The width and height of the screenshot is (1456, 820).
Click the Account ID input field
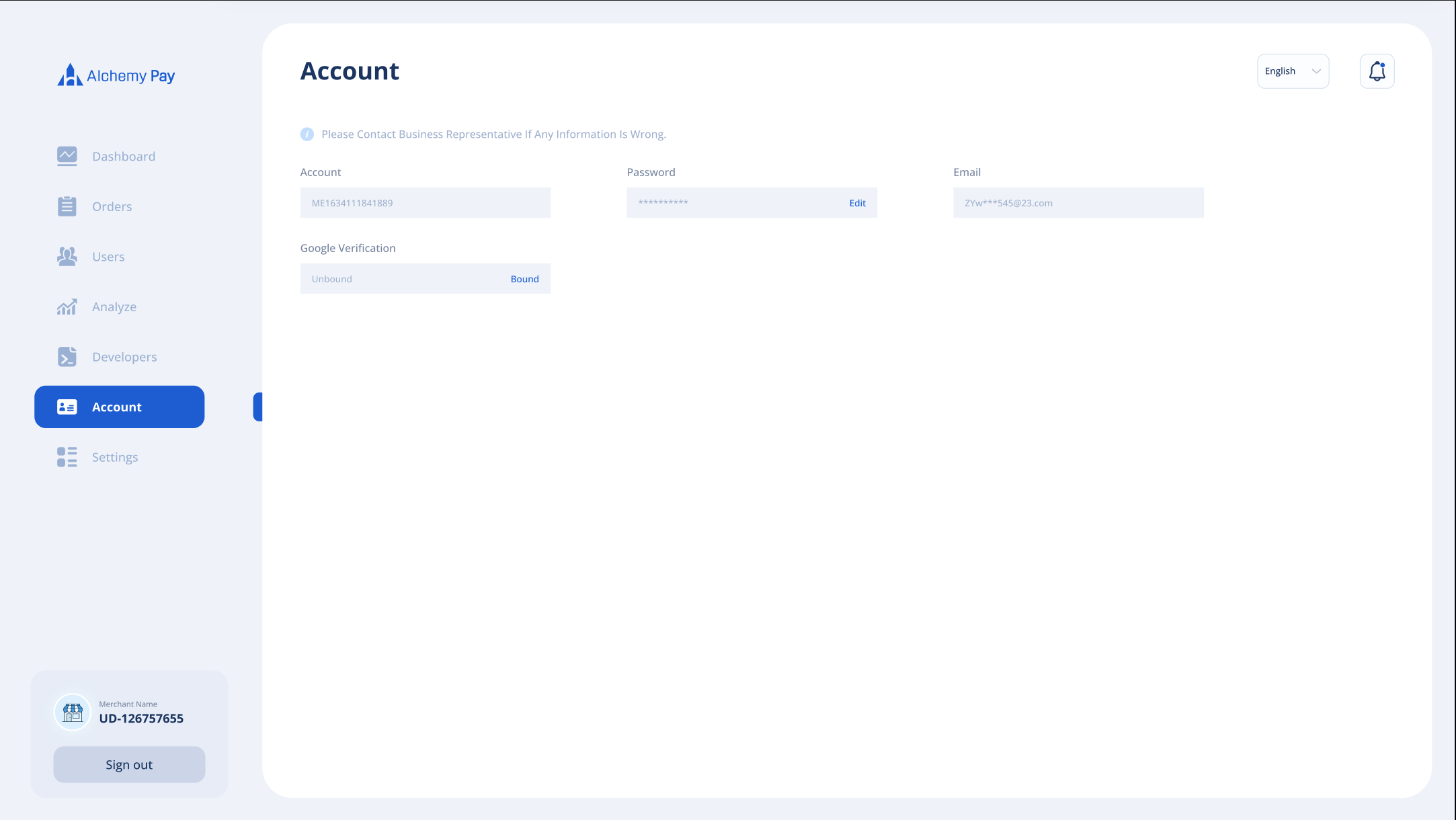tap(425, 203)
